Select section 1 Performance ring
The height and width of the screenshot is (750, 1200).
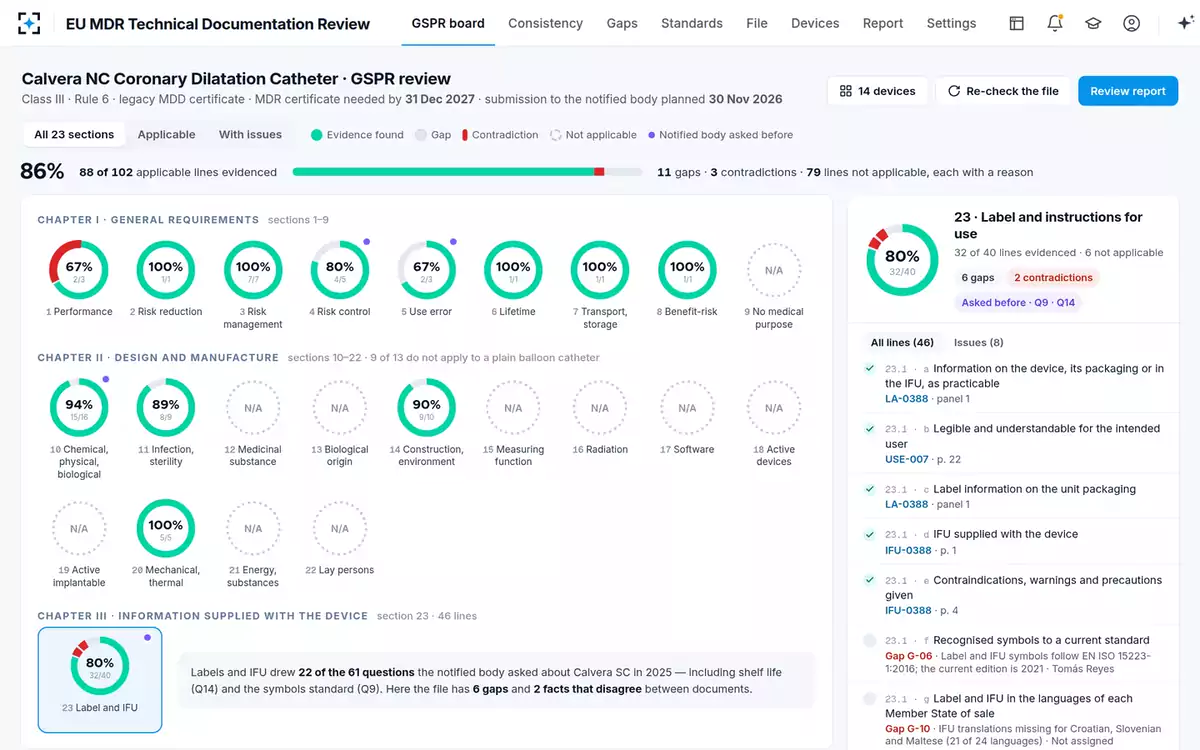[79, 270]
